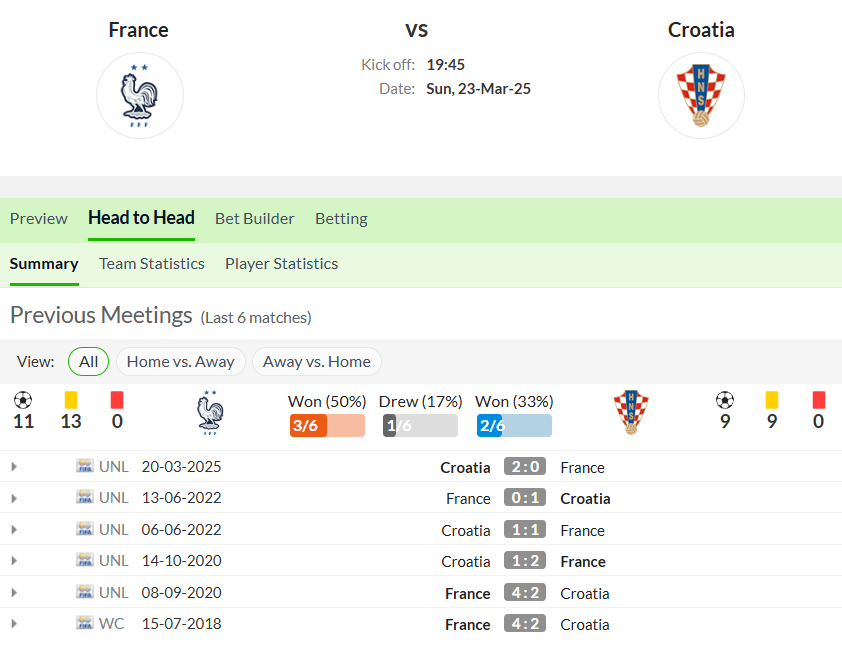Select the All view filter
This screenshot has height=650, width=842.
tap(89, 362)
